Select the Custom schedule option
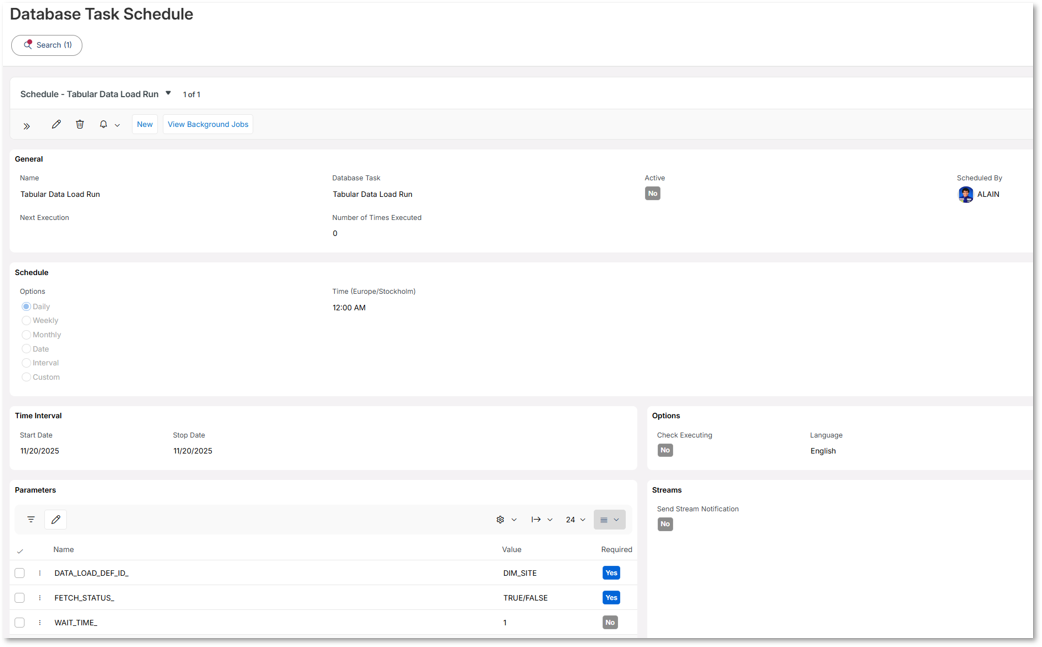The image size is (1042, 647). (27, 377)
